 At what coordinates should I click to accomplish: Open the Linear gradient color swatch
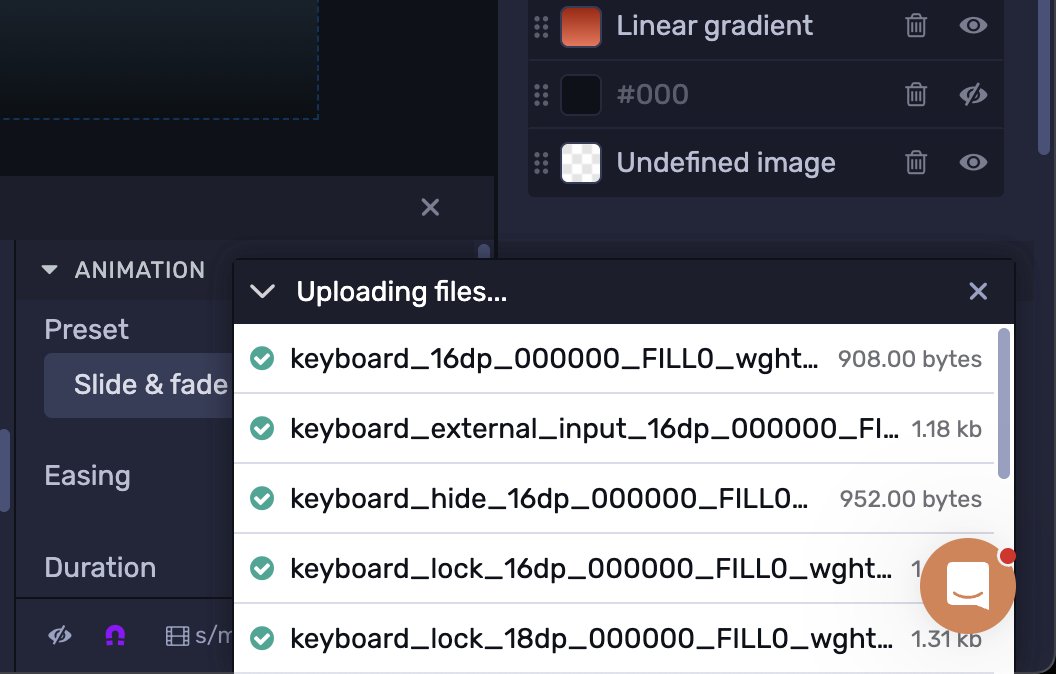pos(581,26)
